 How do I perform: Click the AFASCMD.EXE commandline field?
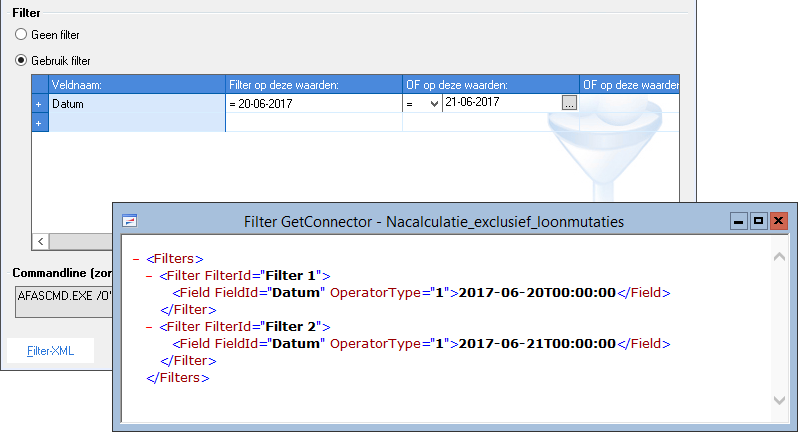64,302
